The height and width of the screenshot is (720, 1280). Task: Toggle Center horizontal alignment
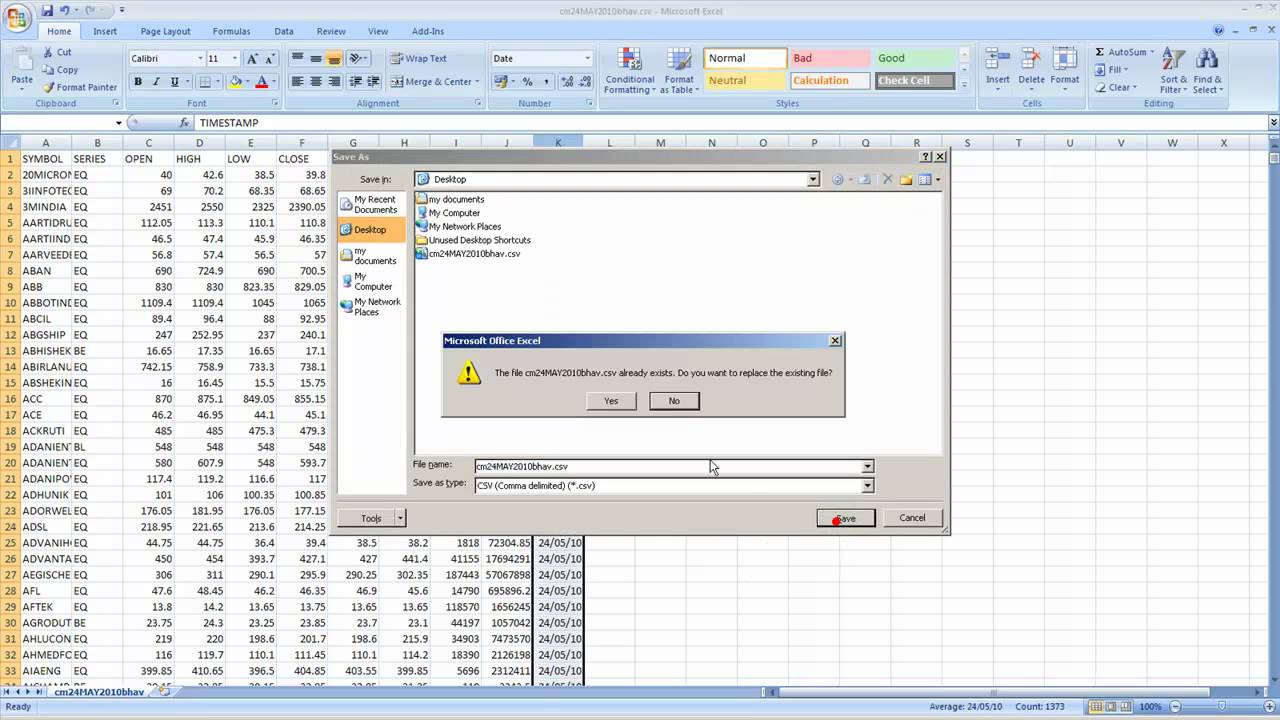coord(316,82)
